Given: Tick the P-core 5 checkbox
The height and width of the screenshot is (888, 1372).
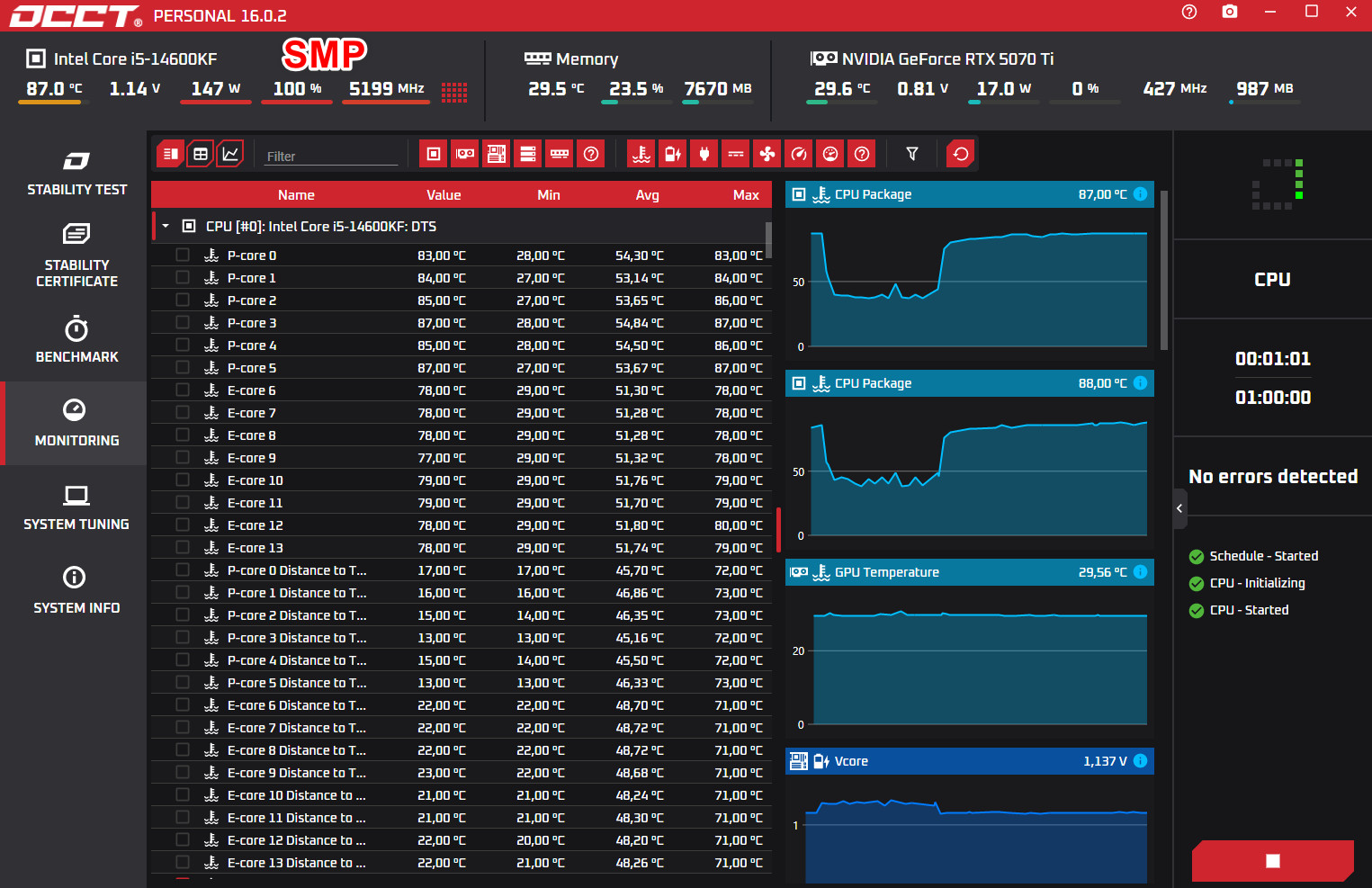Looking at the screenshot, I should pyautogui.click(x=183, y=367).
